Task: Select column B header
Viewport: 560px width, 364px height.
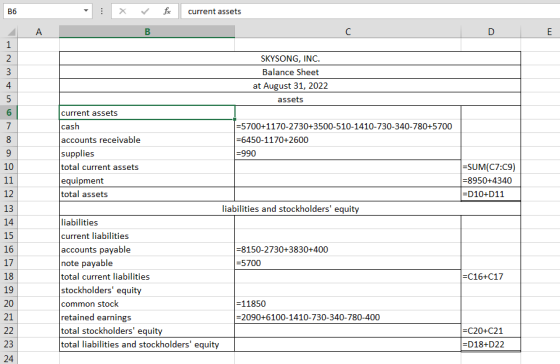Action: (147, 32)
